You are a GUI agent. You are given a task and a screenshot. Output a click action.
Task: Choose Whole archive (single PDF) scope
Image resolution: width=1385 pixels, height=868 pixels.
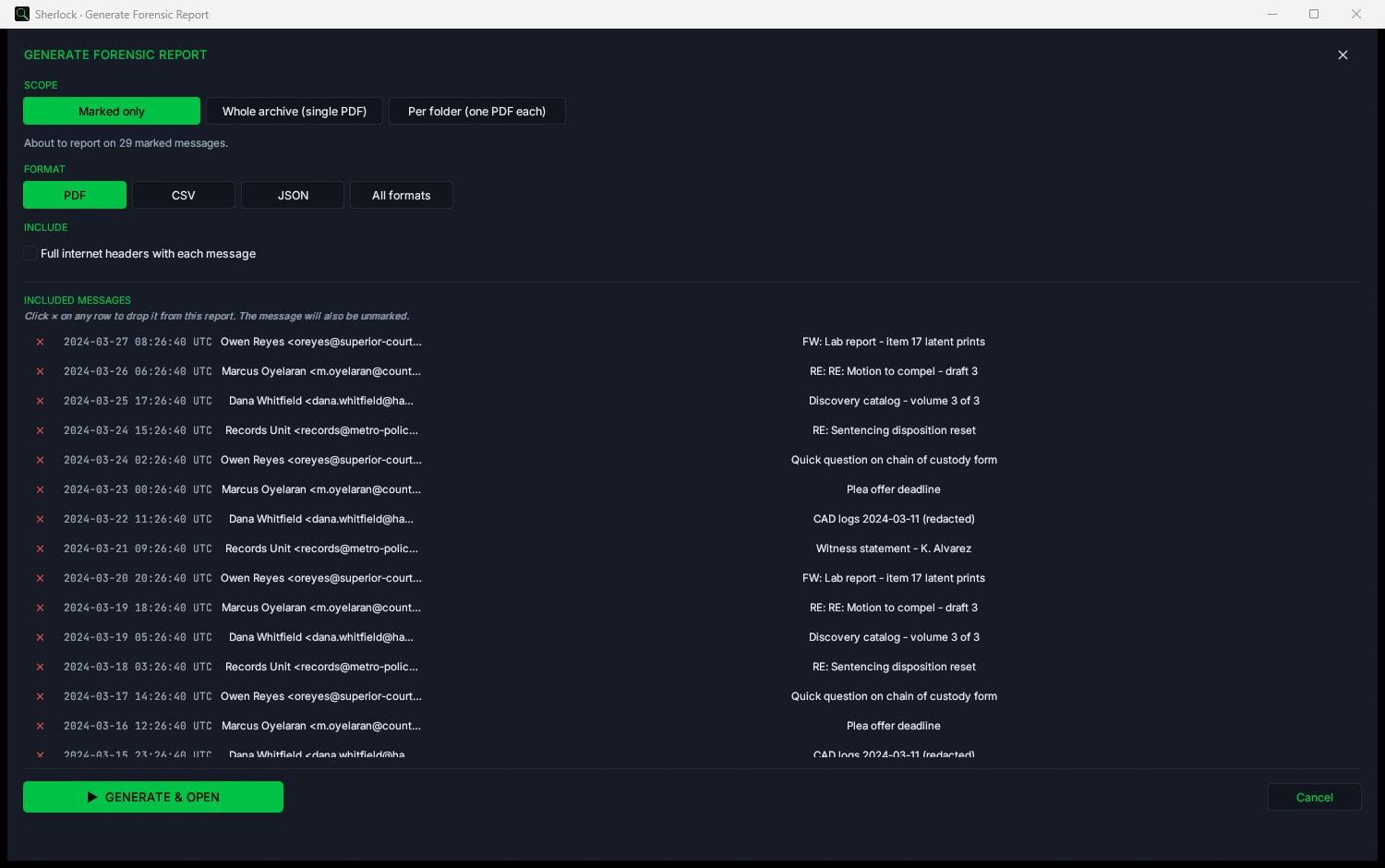[295, 111]
